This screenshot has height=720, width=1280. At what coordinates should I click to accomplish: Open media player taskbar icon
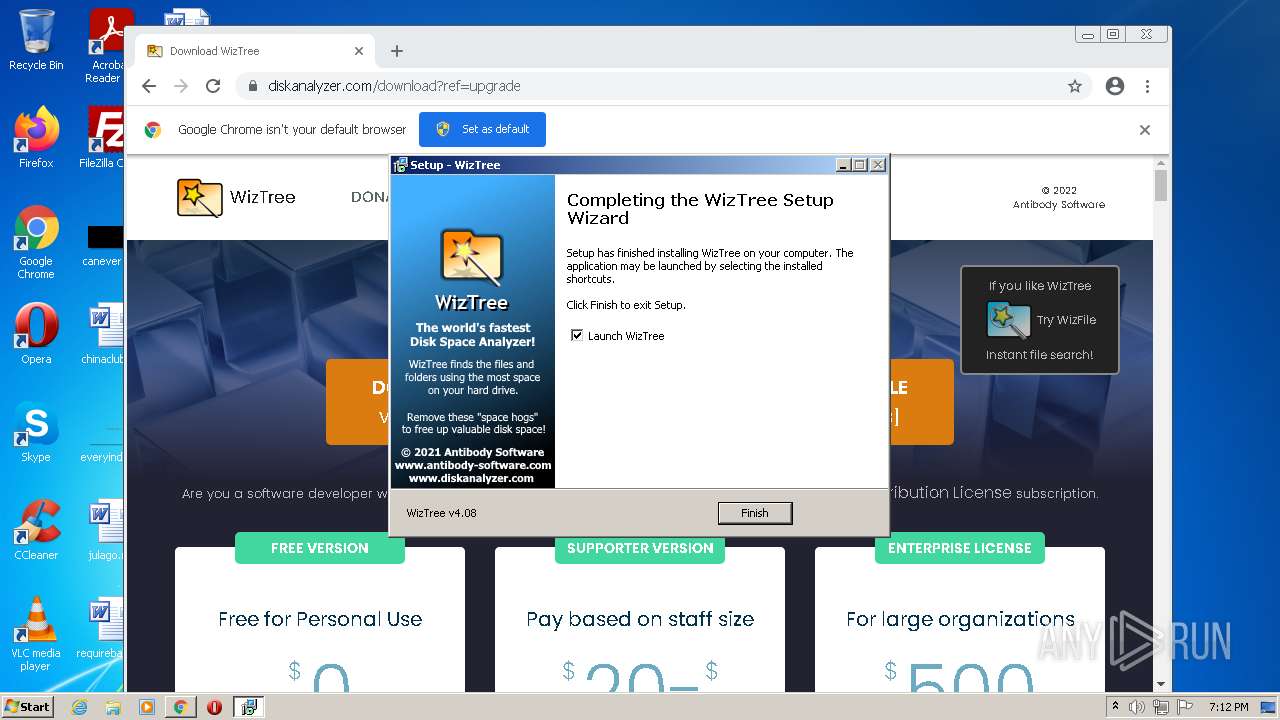pyautogui.click(x=147, y=707)
